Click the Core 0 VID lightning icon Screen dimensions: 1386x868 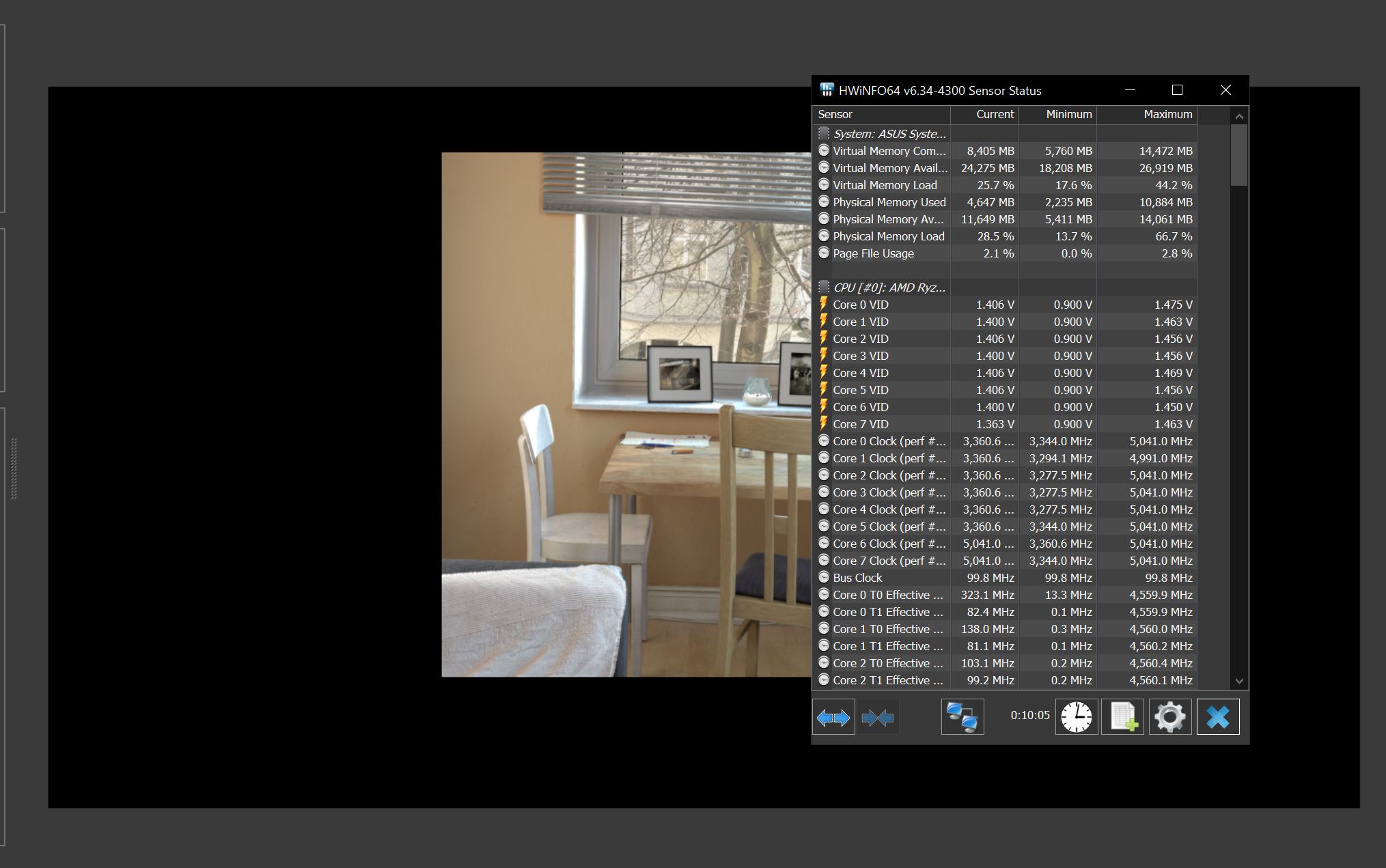tap(824, 305)
